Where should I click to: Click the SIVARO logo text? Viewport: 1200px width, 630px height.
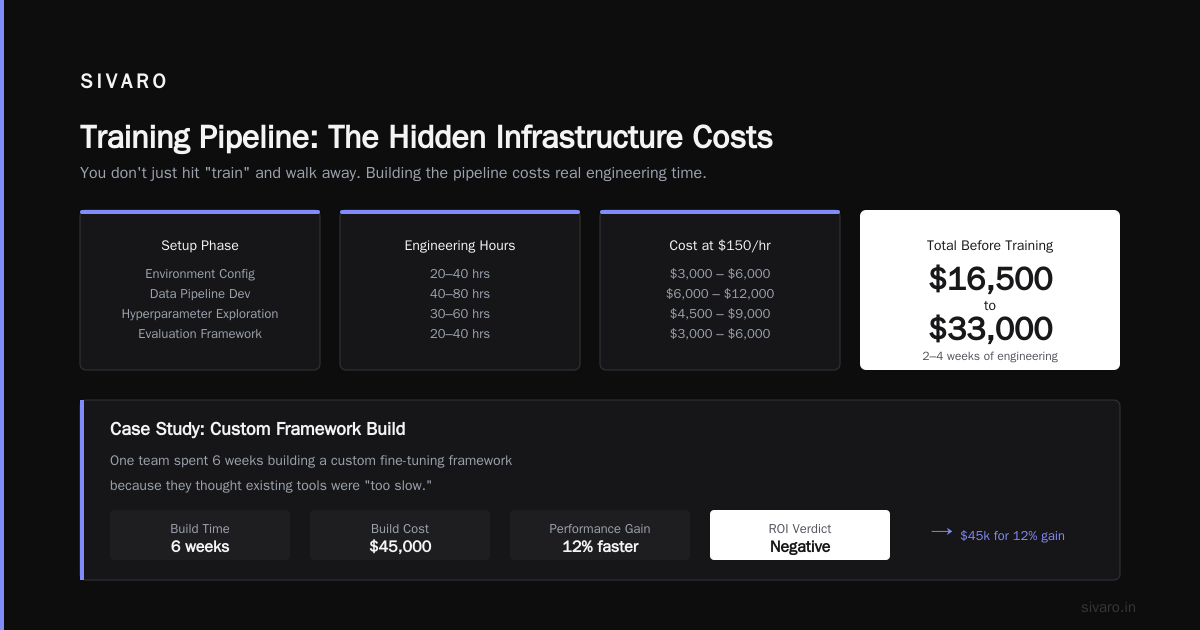click(124, 82)
